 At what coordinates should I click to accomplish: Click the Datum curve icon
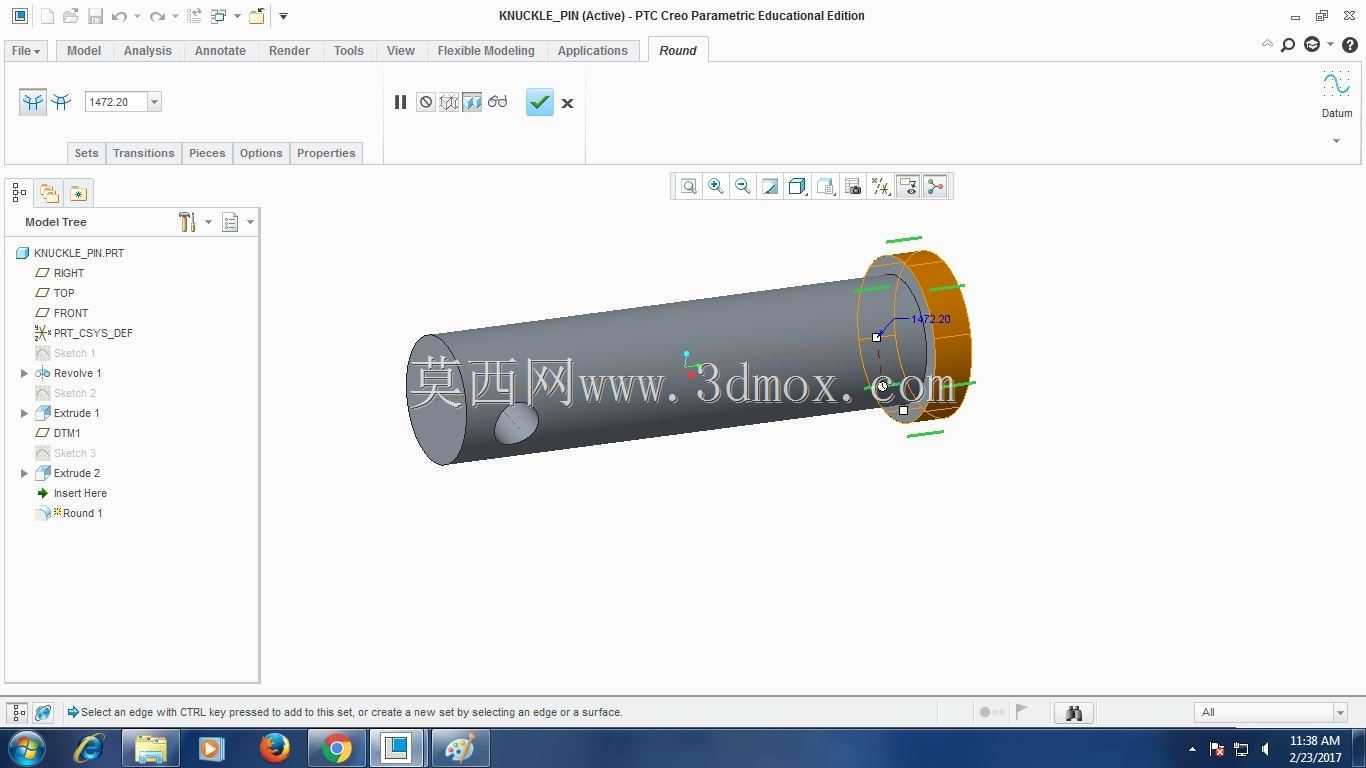click(1336, 85)
